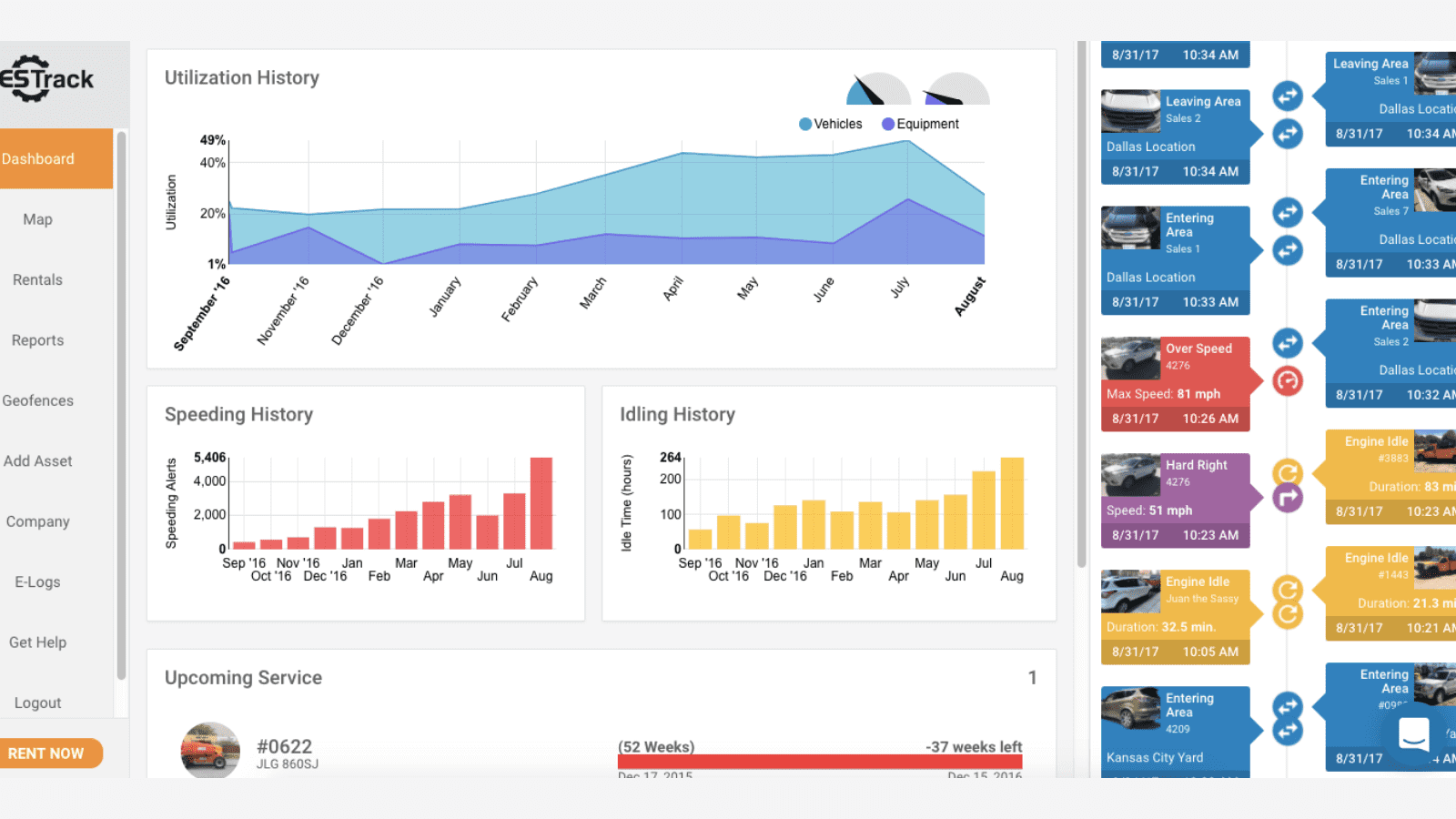
Task: Click the blue vehicles utilization gauge
Action: tap(878, 88)
